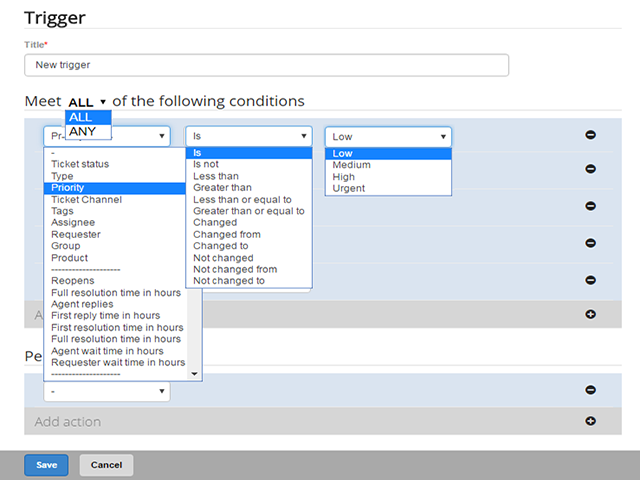Remove the action row with its minus icon
640x480 pixels.
coord(590,390)
